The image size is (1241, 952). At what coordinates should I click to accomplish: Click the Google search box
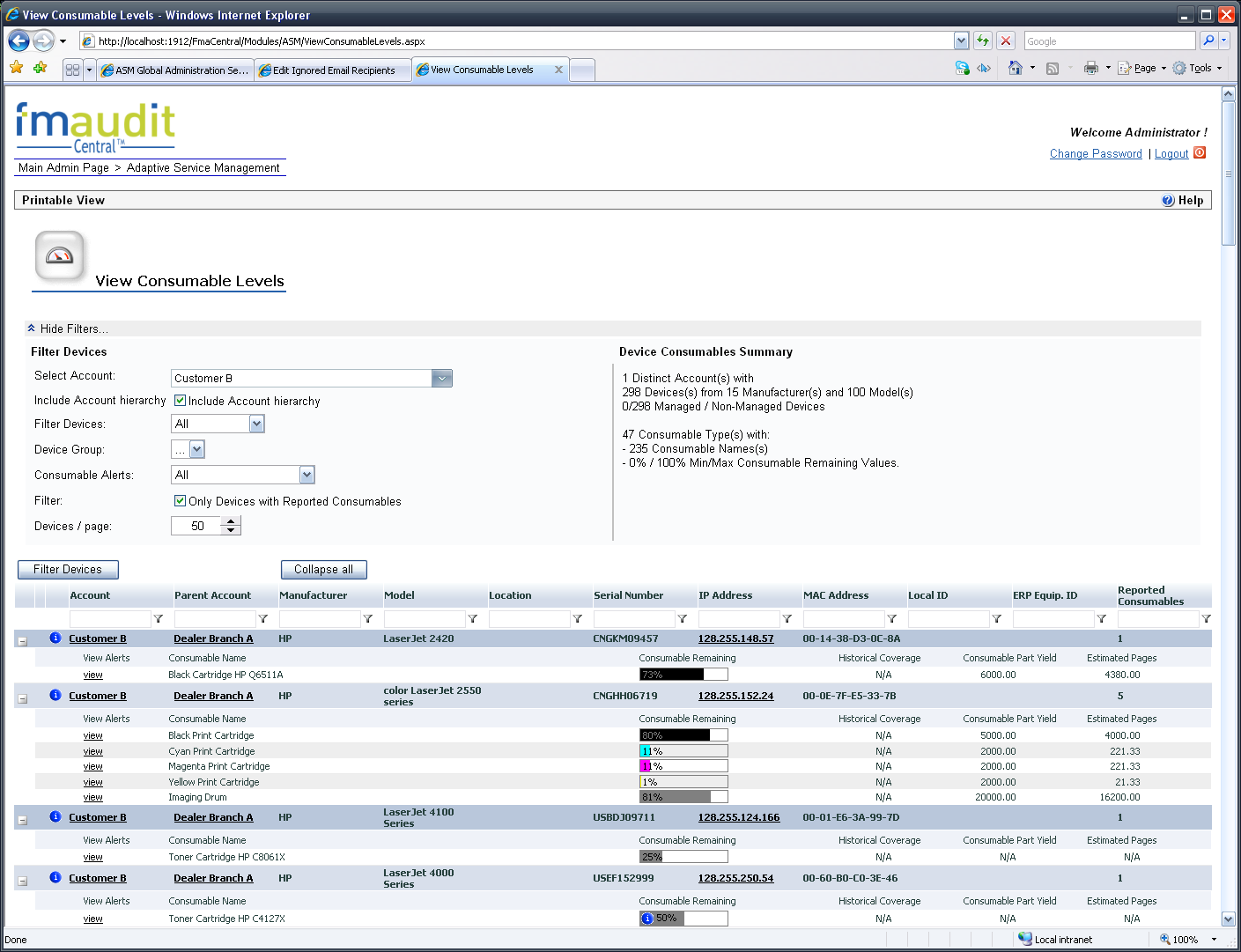(x=1109, y=41)
